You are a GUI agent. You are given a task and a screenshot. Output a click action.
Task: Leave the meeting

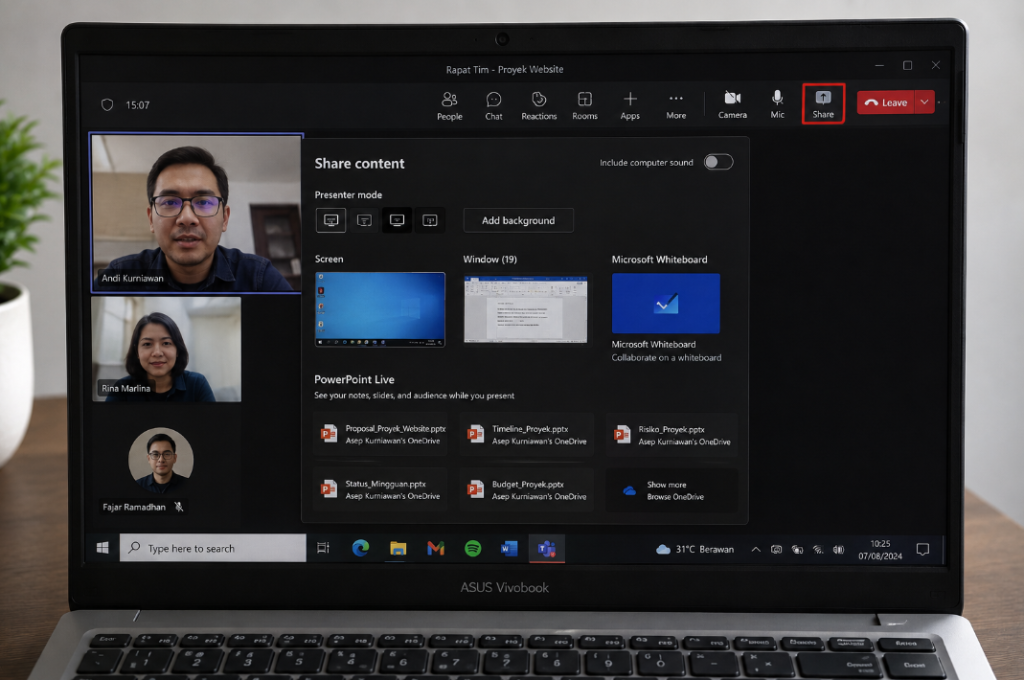pyautogui.click(x=886, y=103)
